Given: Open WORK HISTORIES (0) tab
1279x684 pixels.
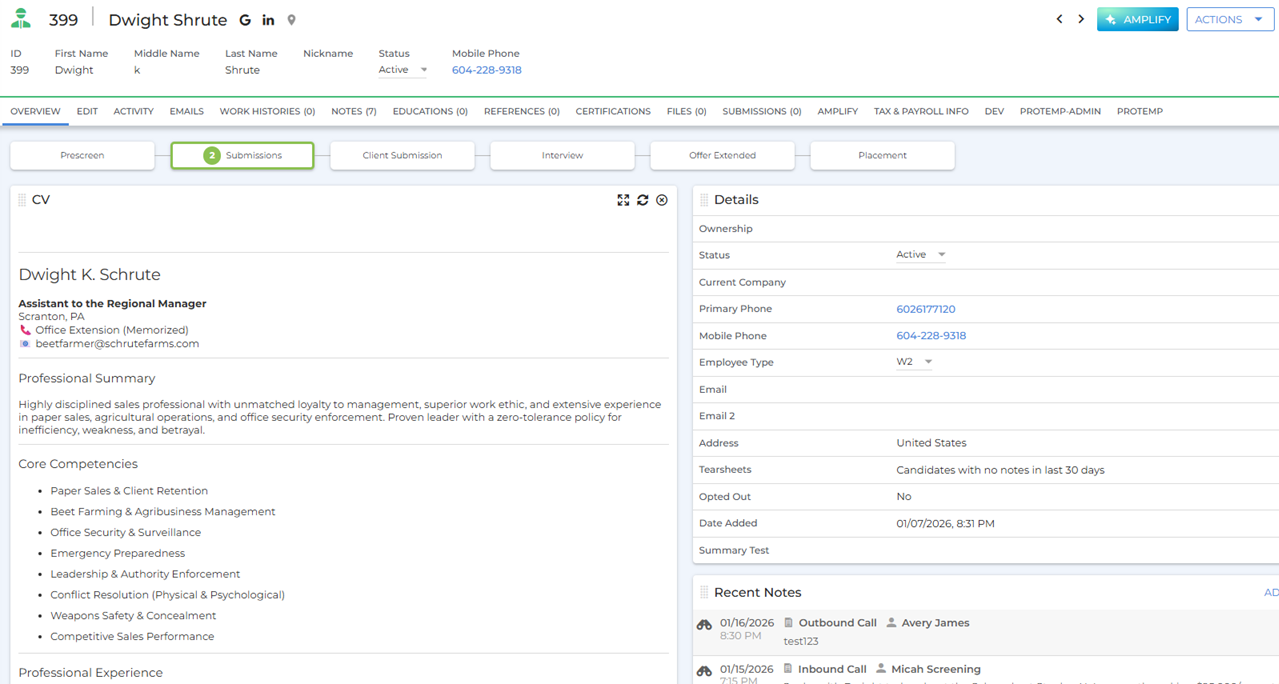Looking at the screenshot, I should pyautogui.click(x=267, y=111).
